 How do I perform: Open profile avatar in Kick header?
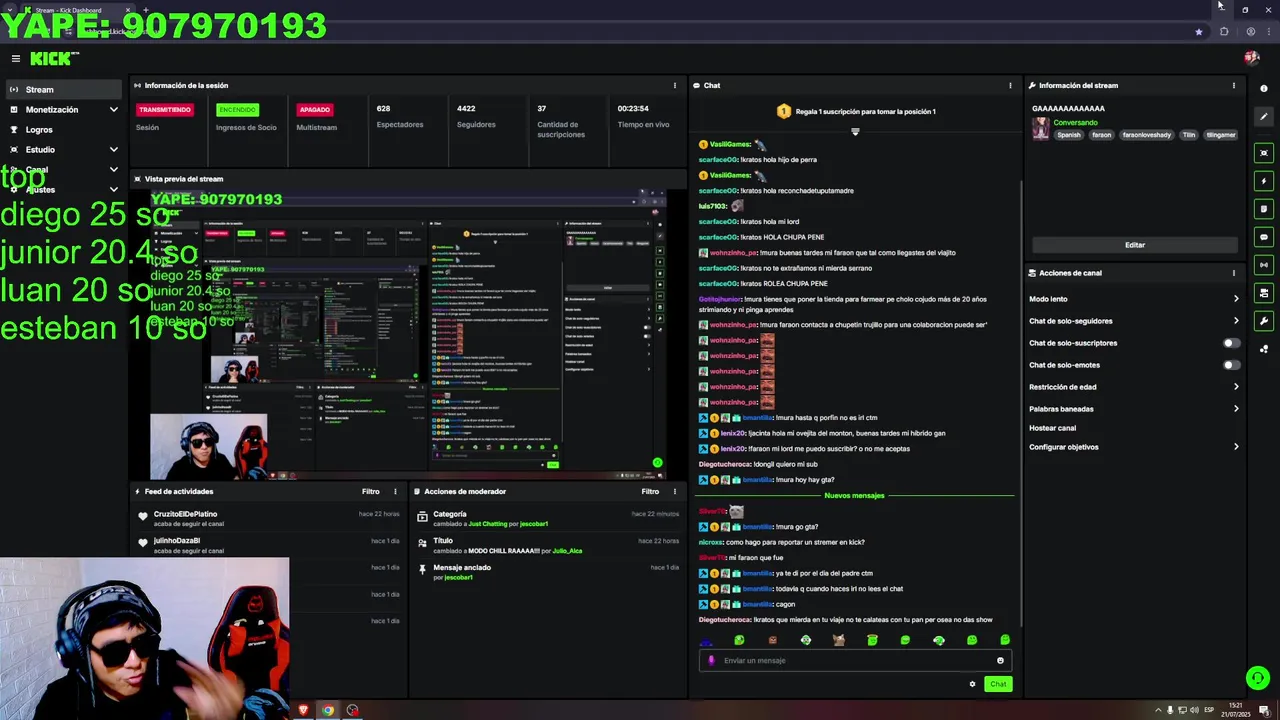(x=1251, y=58)
